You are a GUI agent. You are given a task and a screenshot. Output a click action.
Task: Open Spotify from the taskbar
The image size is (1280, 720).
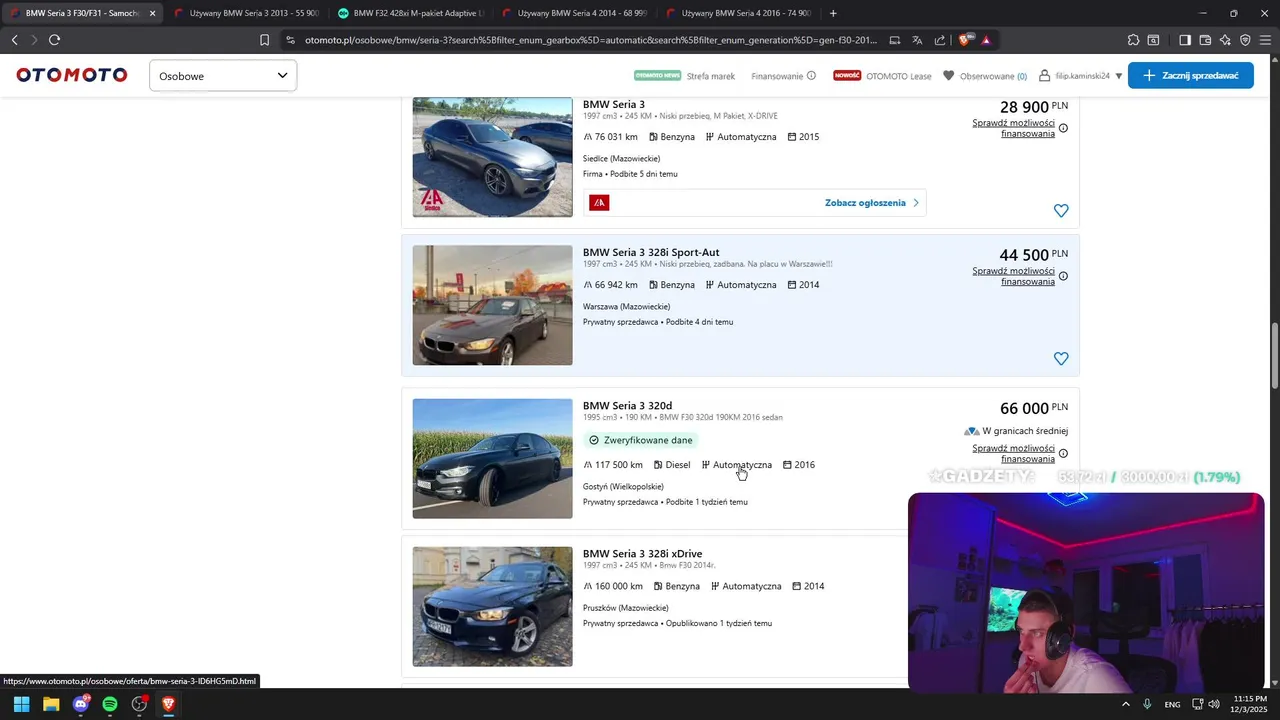pyautogui.click(x=110, y=704)
